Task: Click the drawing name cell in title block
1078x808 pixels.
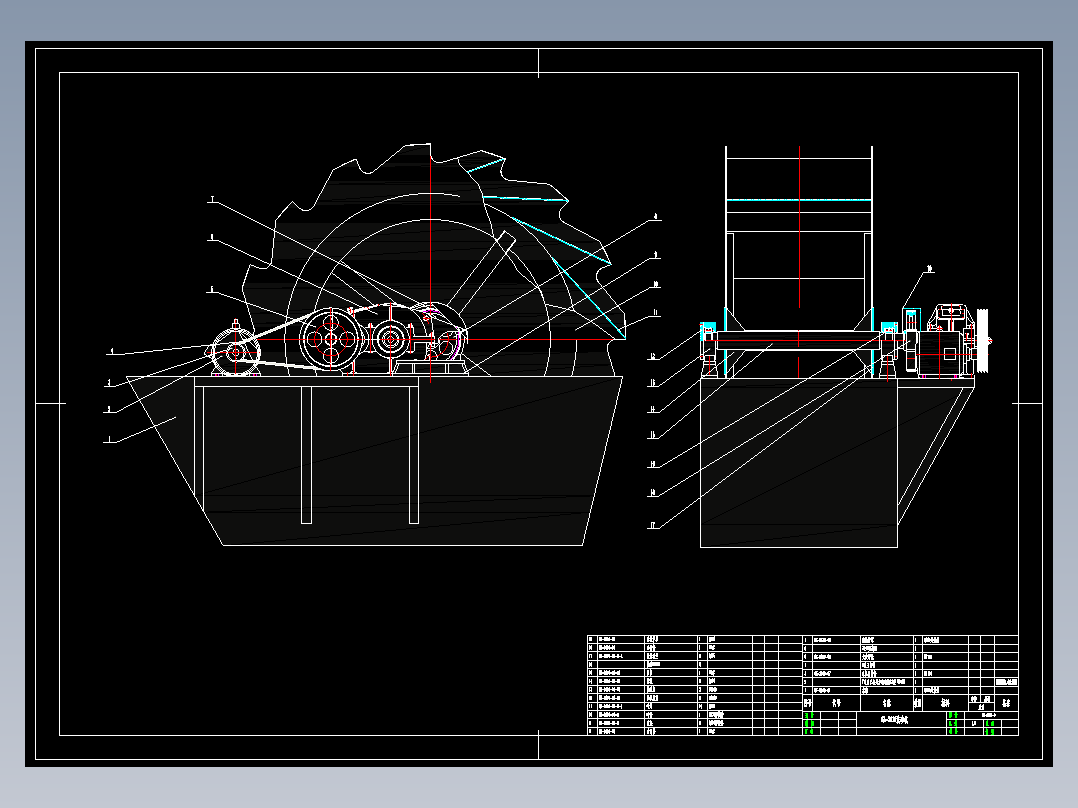Action: click(902, 720)
